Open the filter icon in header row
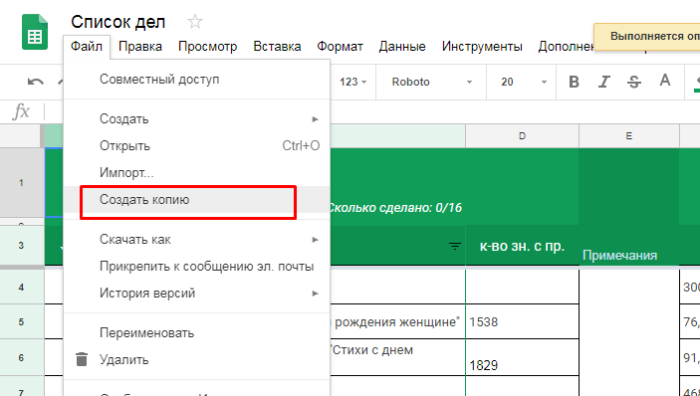 coord(454,246)
